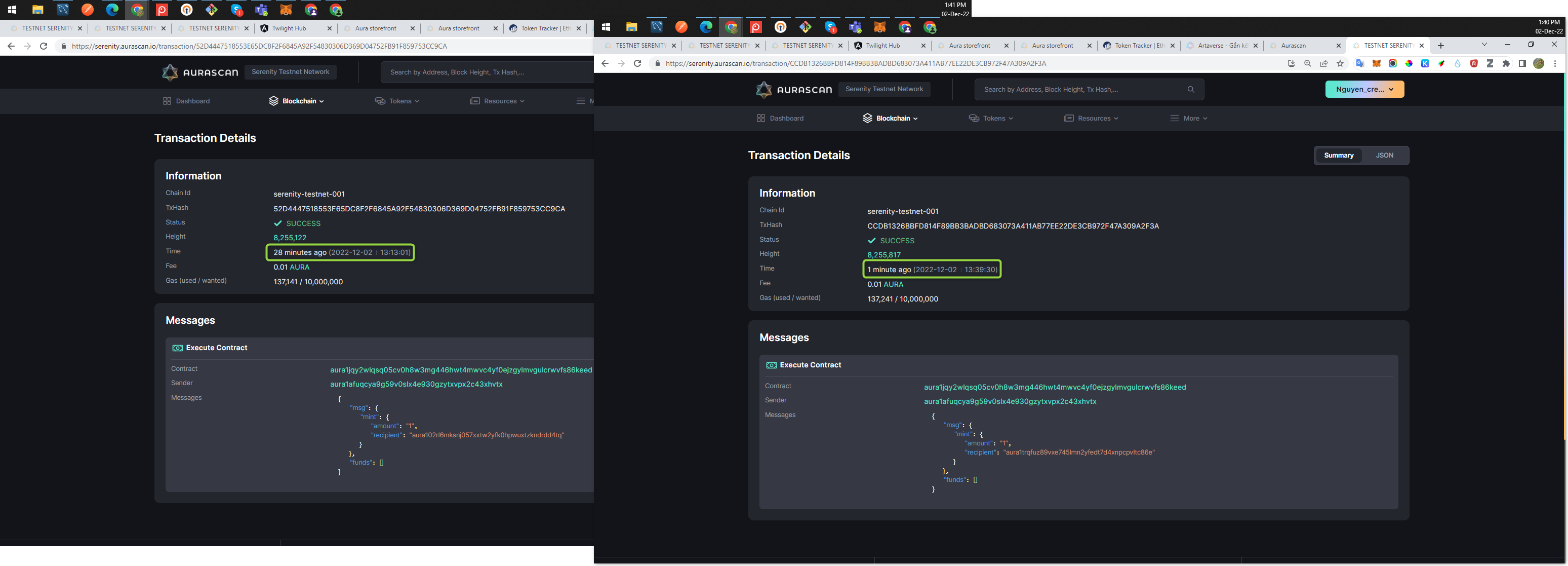Switch to the Token Tracker tab
Image resolution: width=1568 pixels, height=566 pixels.
(1137, 45)
